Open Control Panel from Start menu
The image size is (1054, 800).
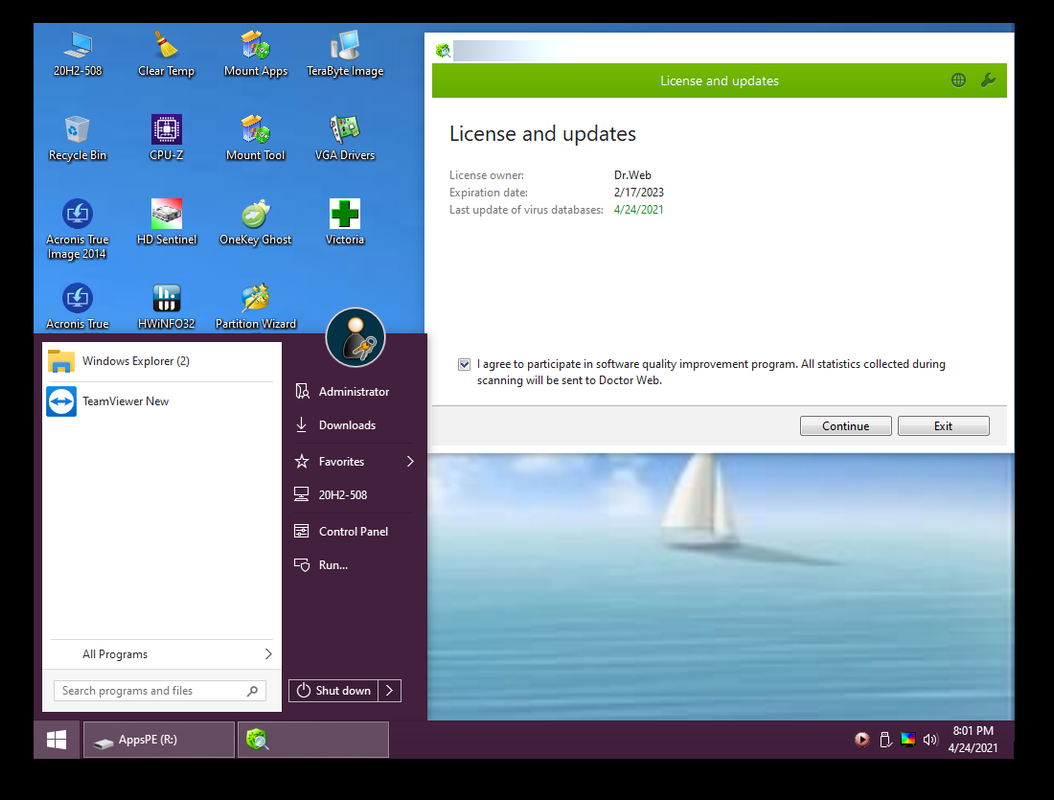click(x=353, y=531)
